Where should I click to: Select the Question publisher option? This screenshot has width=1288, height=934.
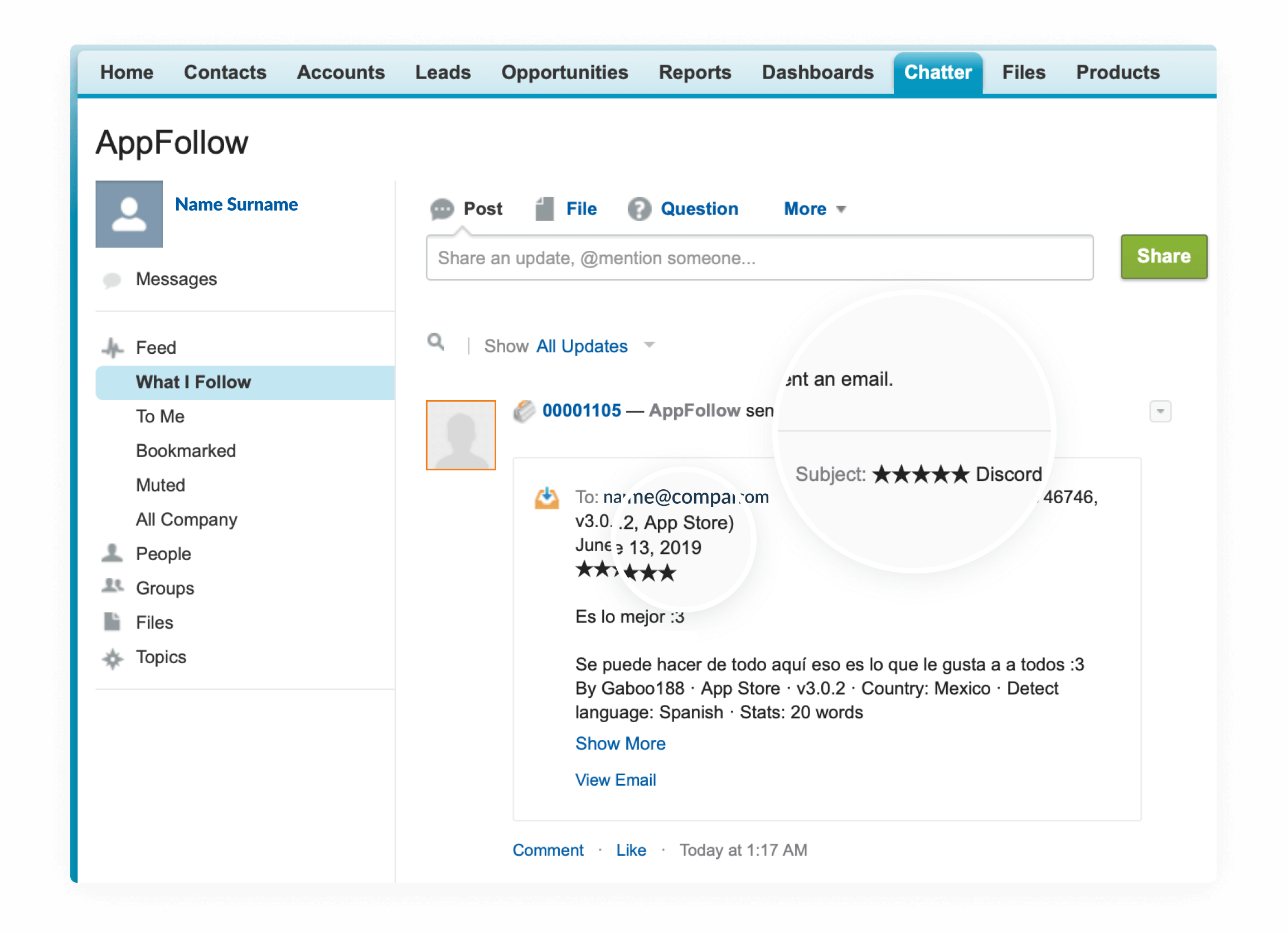(x=699, y=209)
